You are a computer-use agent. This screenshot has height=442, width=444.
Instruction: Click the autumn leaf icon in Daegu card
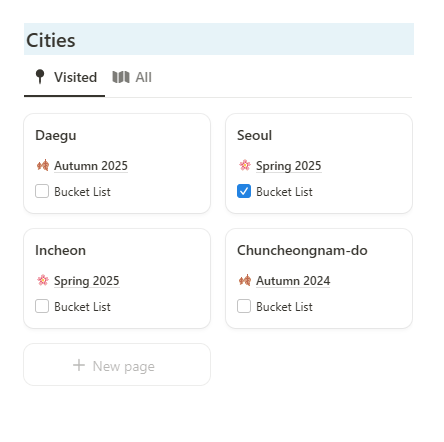43,165
